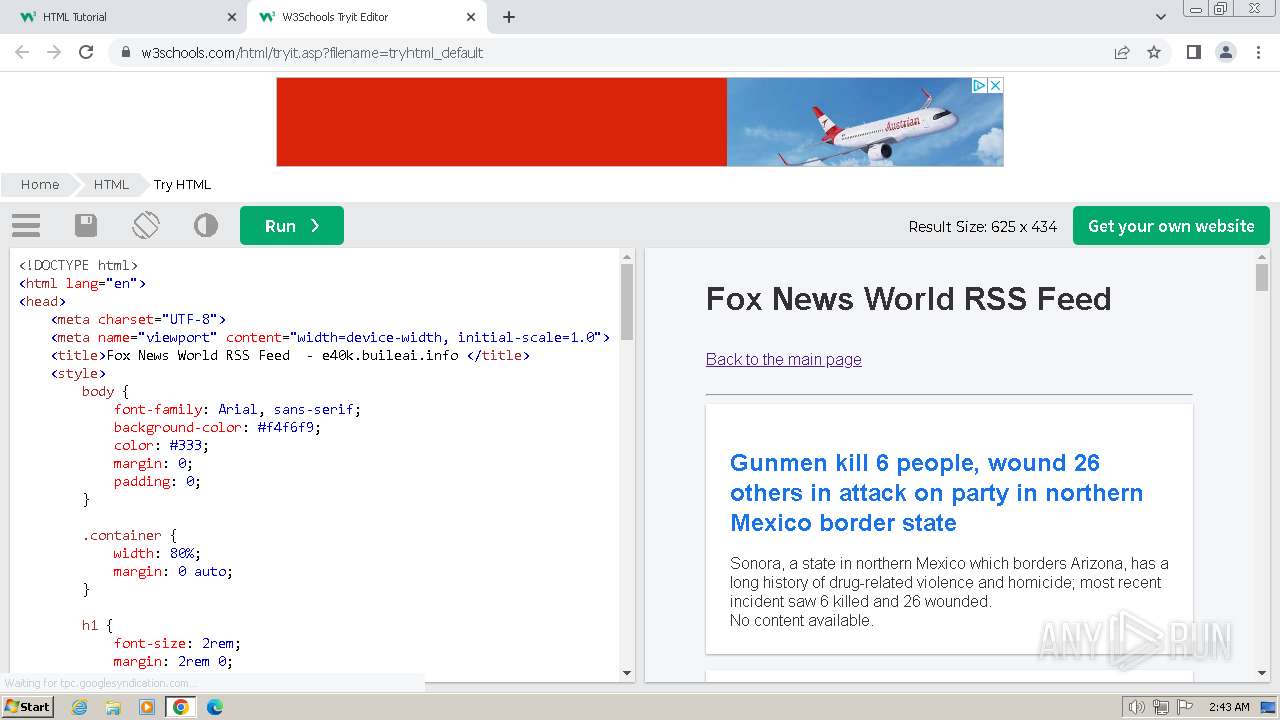This screenshot has width=1280, height=720.
Task: Close the HTML Tutorial tab
Action: [x=232, y=17]
